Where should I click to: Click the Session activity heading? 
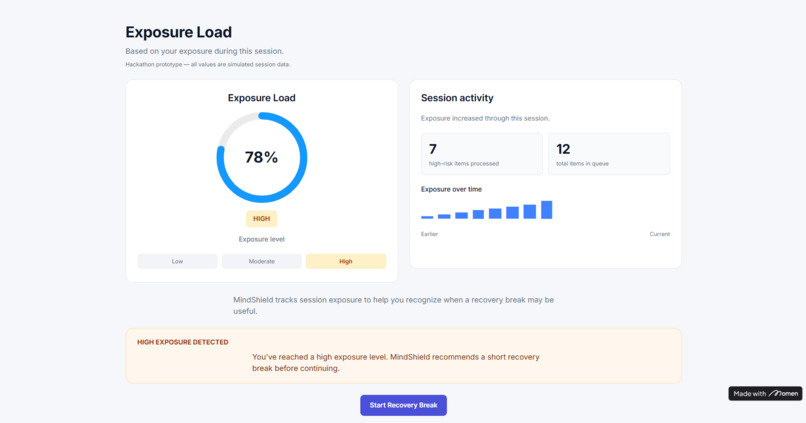pyautogui.click(x=457, y=98)
